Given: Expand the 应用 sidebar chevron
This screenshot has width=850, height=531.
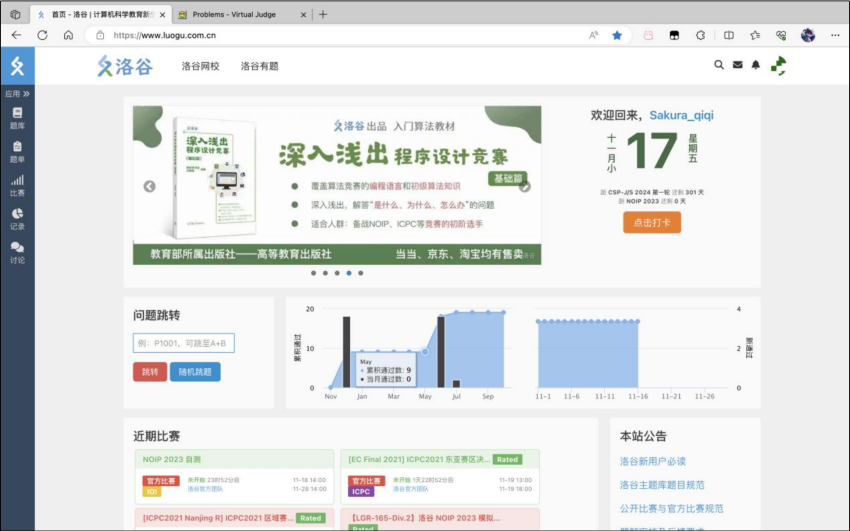Looking at the screenshot, I should pos(26,94).
